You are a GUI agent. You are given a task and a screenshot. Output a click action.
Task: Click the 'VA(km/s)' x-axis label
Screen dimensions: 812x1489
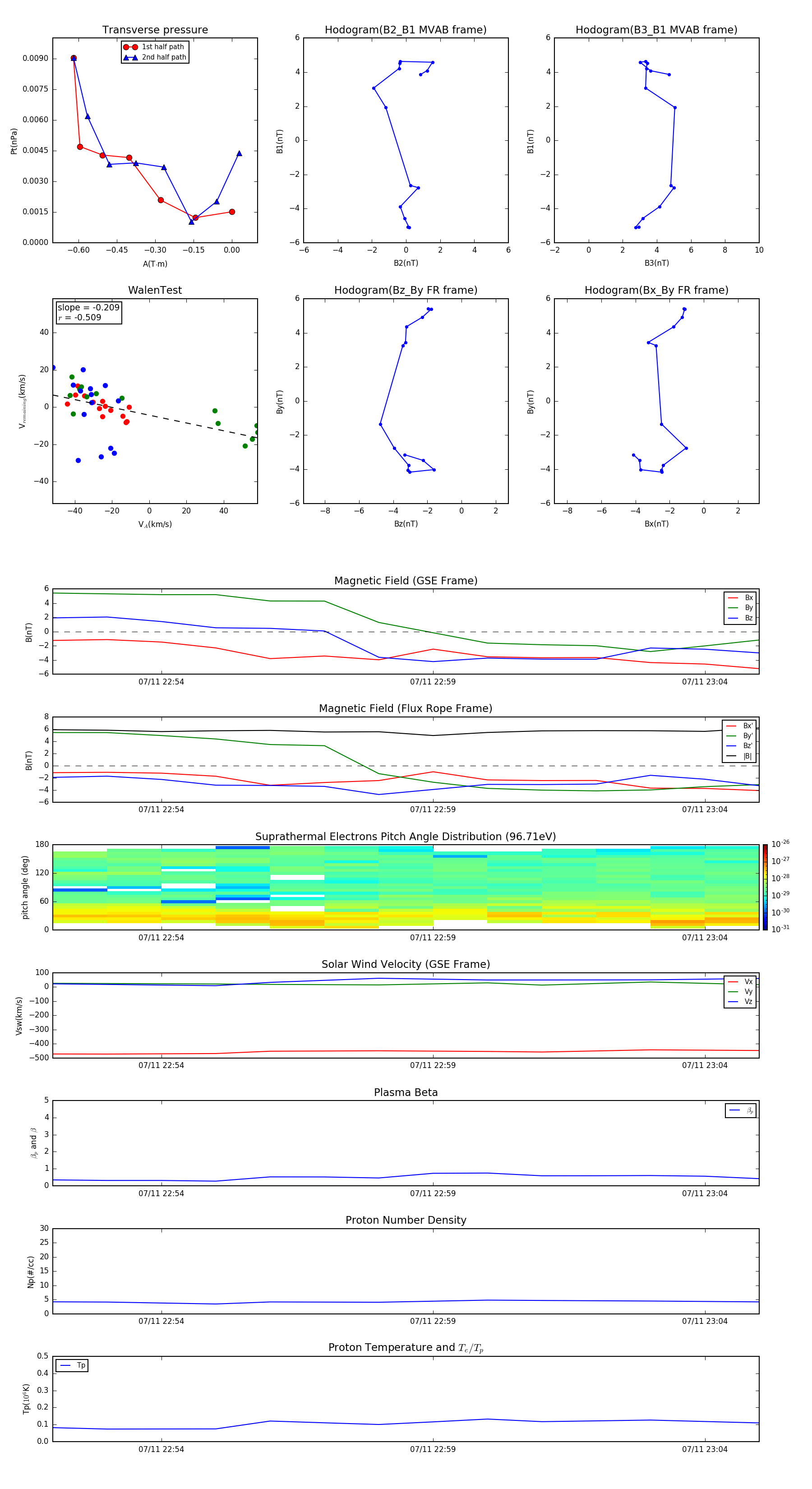[x=155, y=524]
